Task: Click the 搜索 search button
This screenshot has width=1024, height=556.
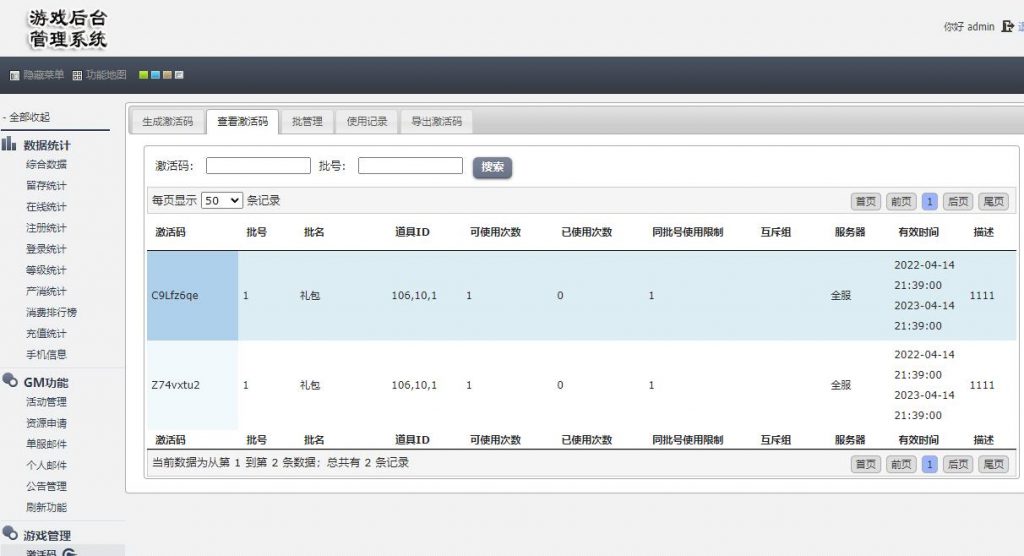Action: click(492, 167)
